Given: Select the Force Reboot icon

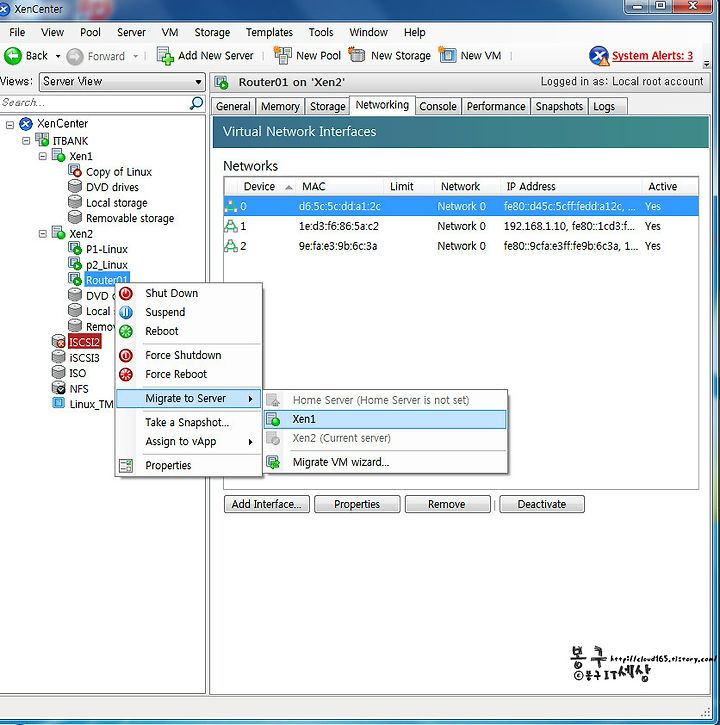Looking at the screenshot, I should 126,375.
